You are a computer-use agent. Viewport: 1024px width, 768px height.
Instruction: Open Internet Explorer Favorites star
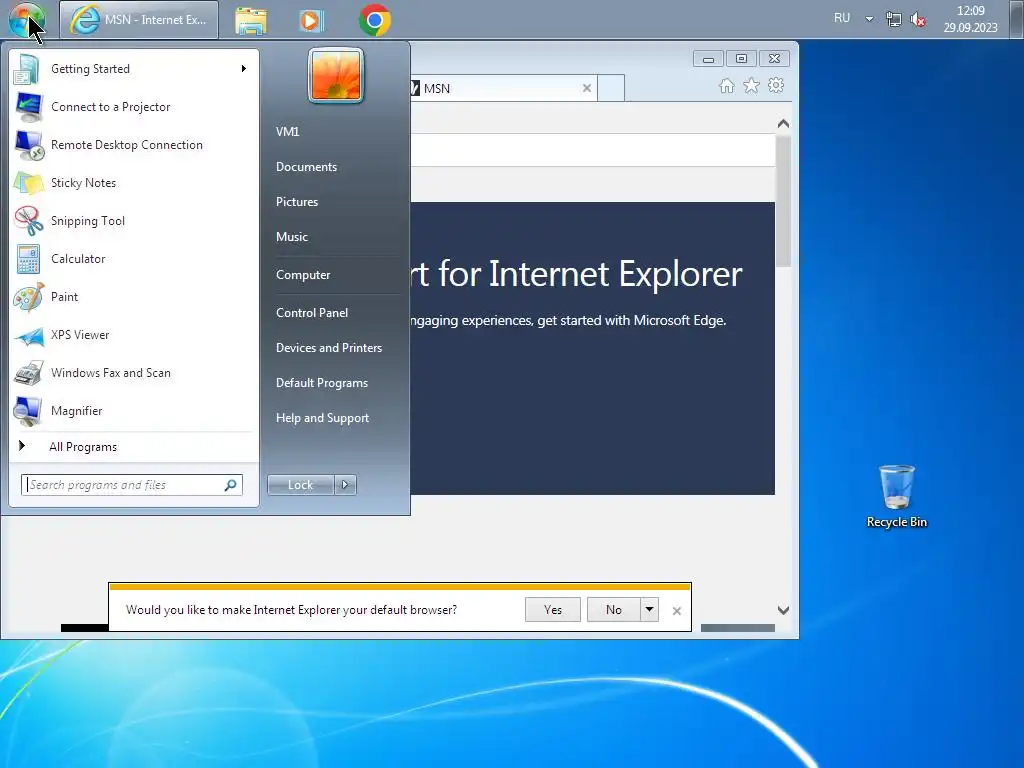pos(751,86)
